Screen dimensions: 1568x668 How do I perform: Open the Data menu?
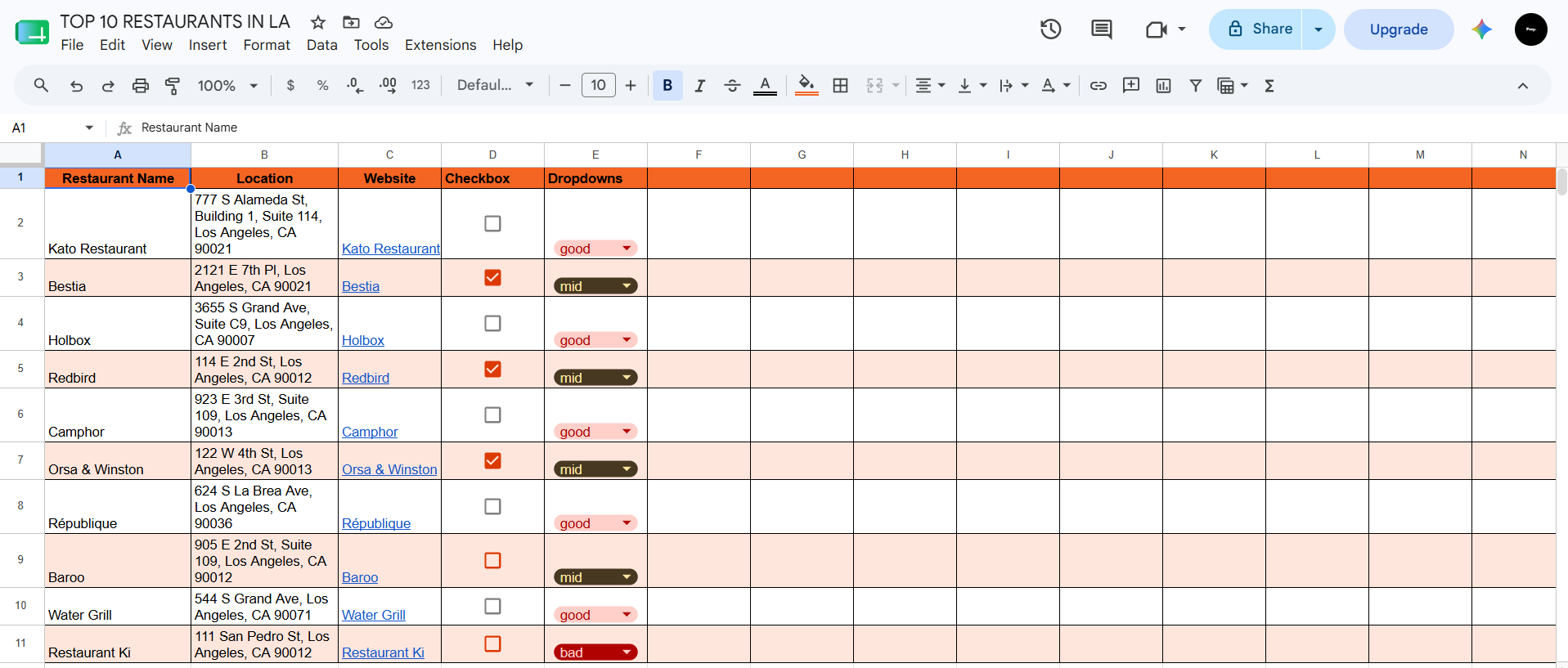pyautogui.click(x=322, y=45)
